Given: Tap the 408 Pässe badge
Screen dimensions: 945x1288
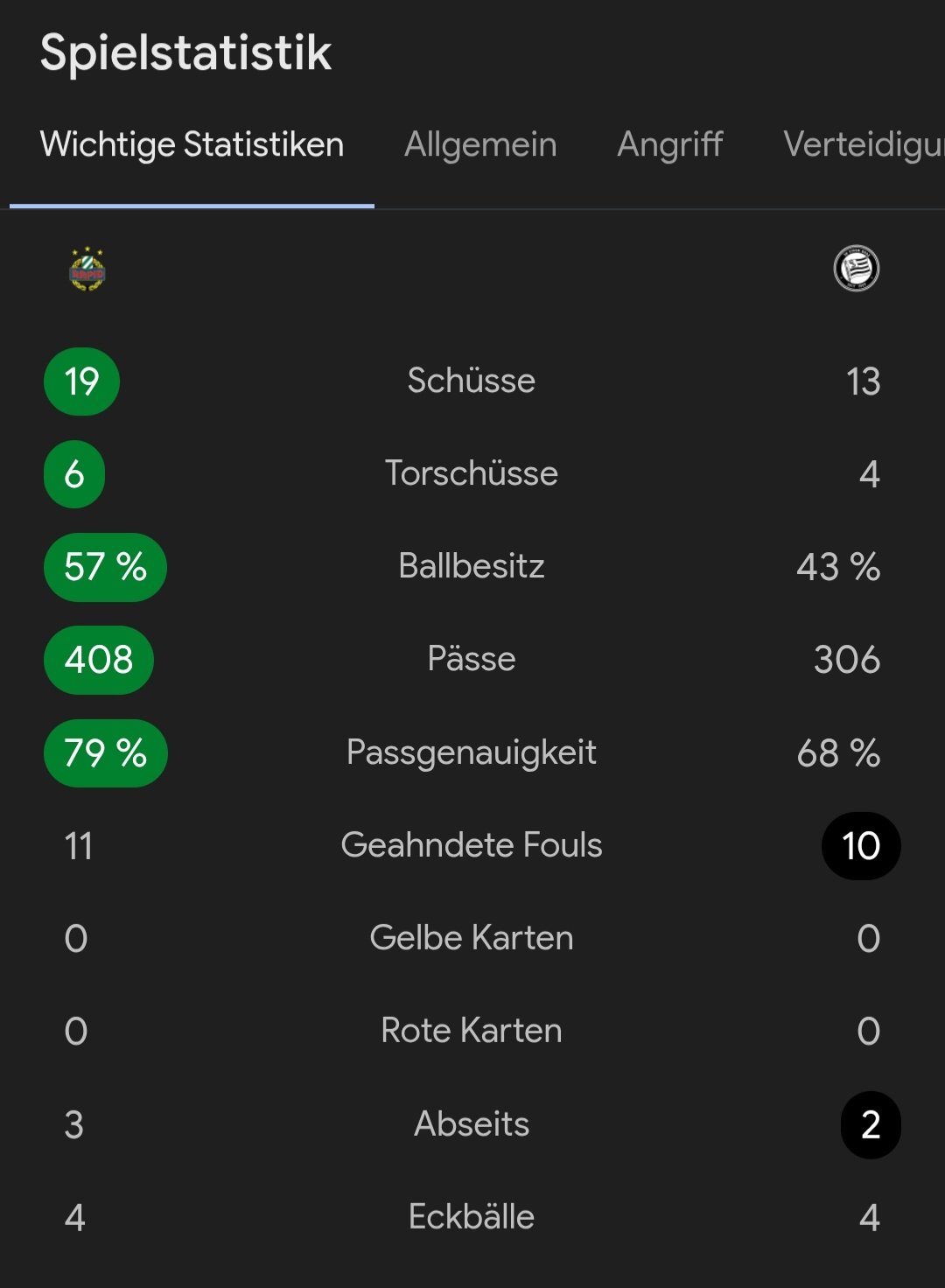Looking at the screenshot, I should point(99,660).
